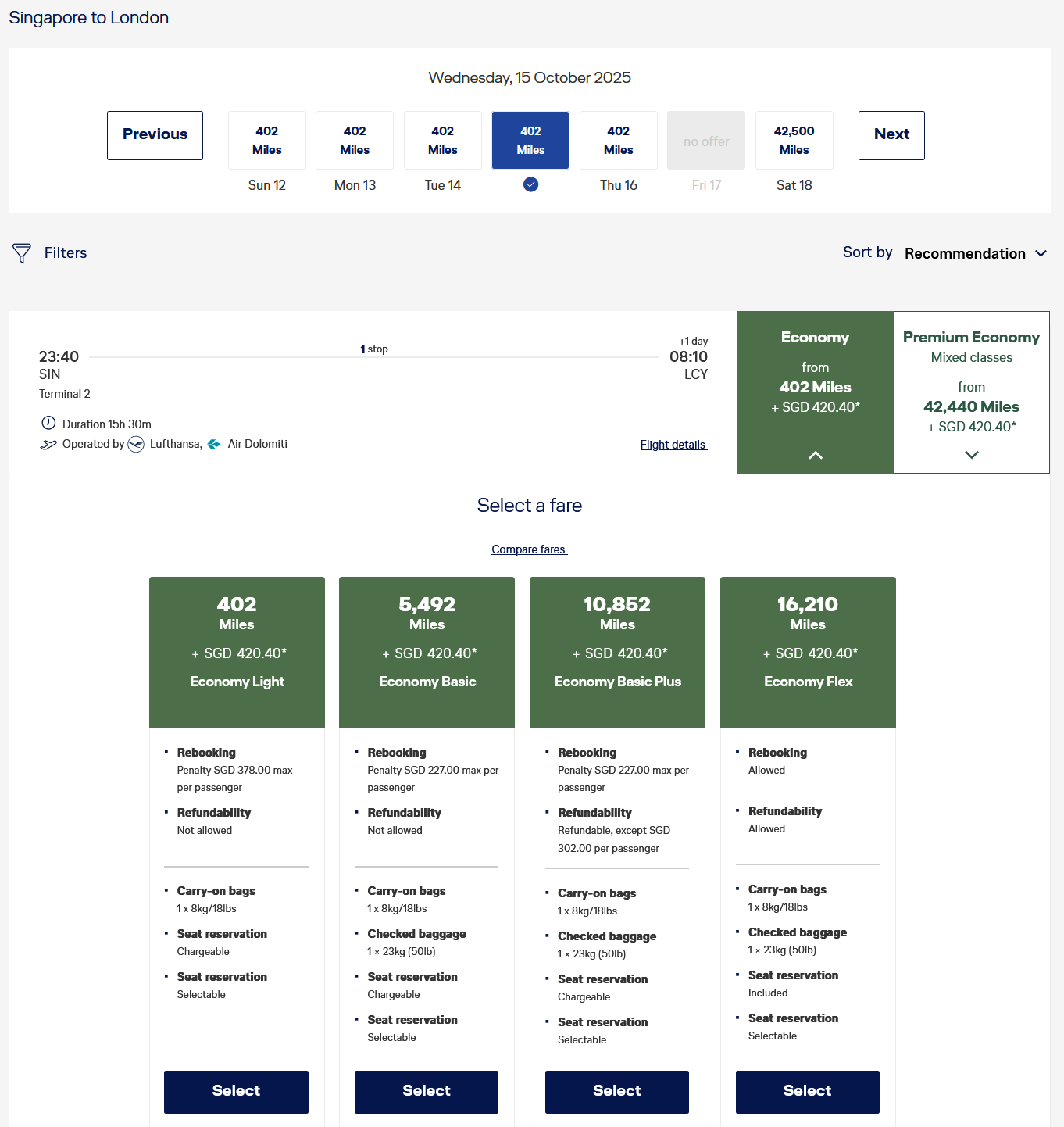Collapse the Economy fare panel chevron
Image resolution: width=1064 pixels, height=1127 pixels.
[815, 455]
